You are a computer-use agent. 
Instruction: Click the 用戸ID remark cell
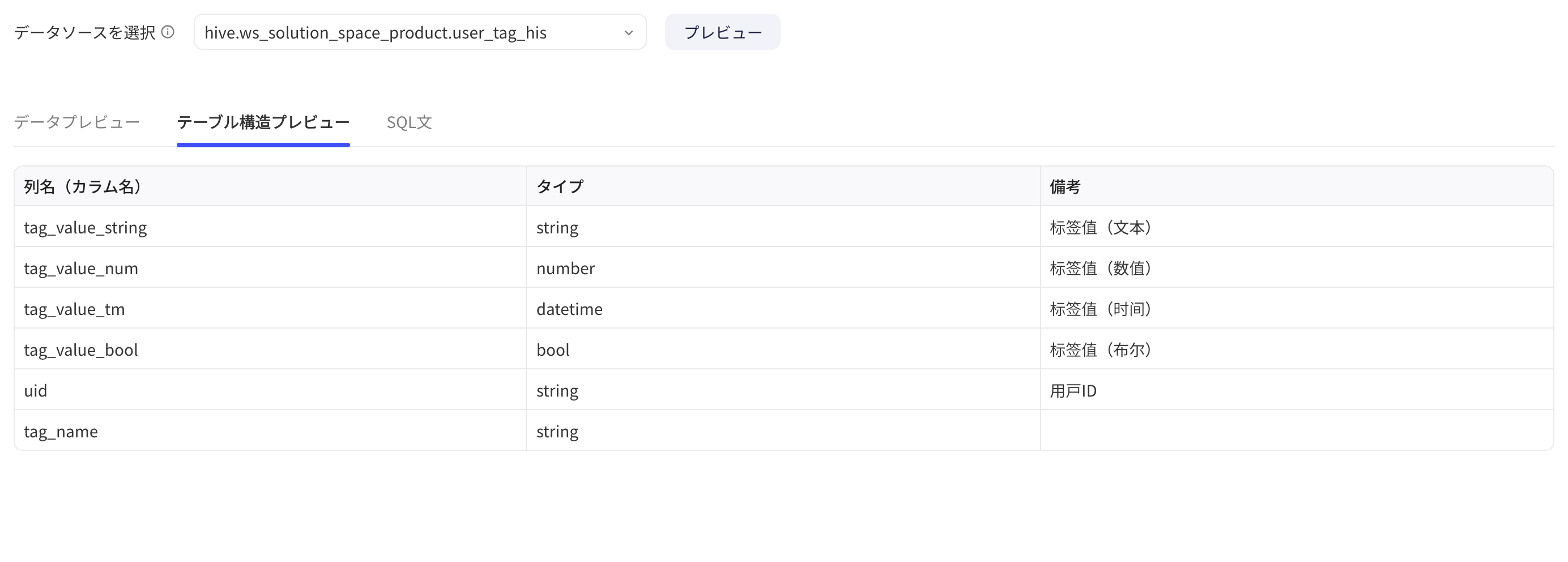coord(1297,390)
